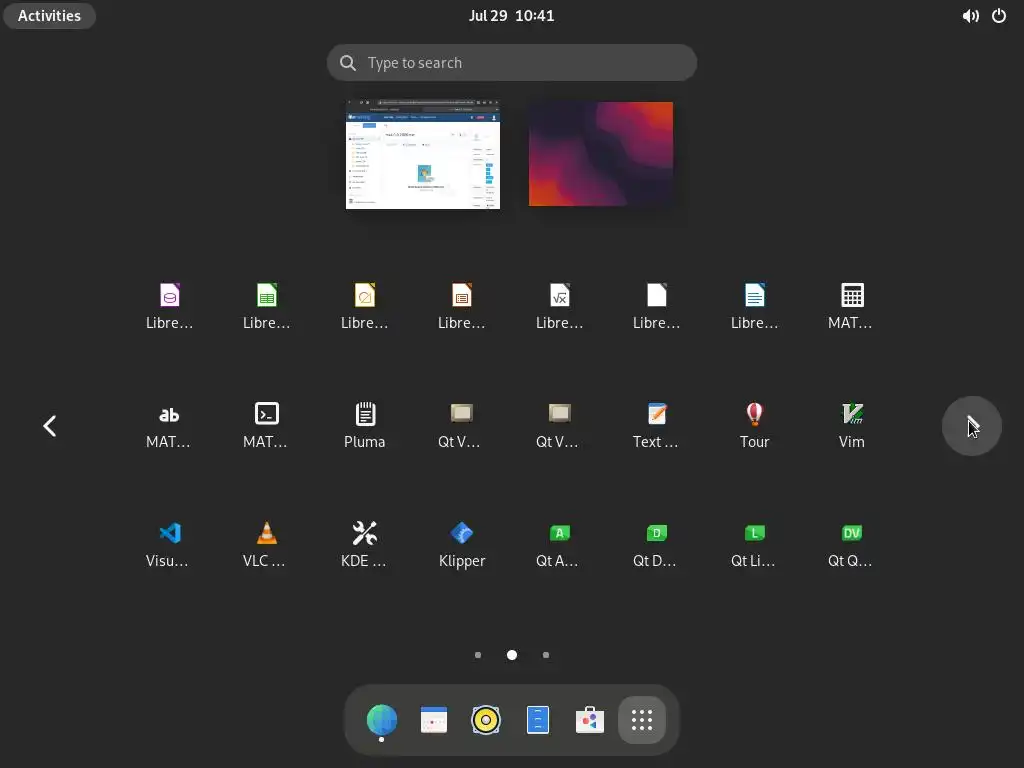Switch to the empty workspace with the wallpaper

pos(601,154)
